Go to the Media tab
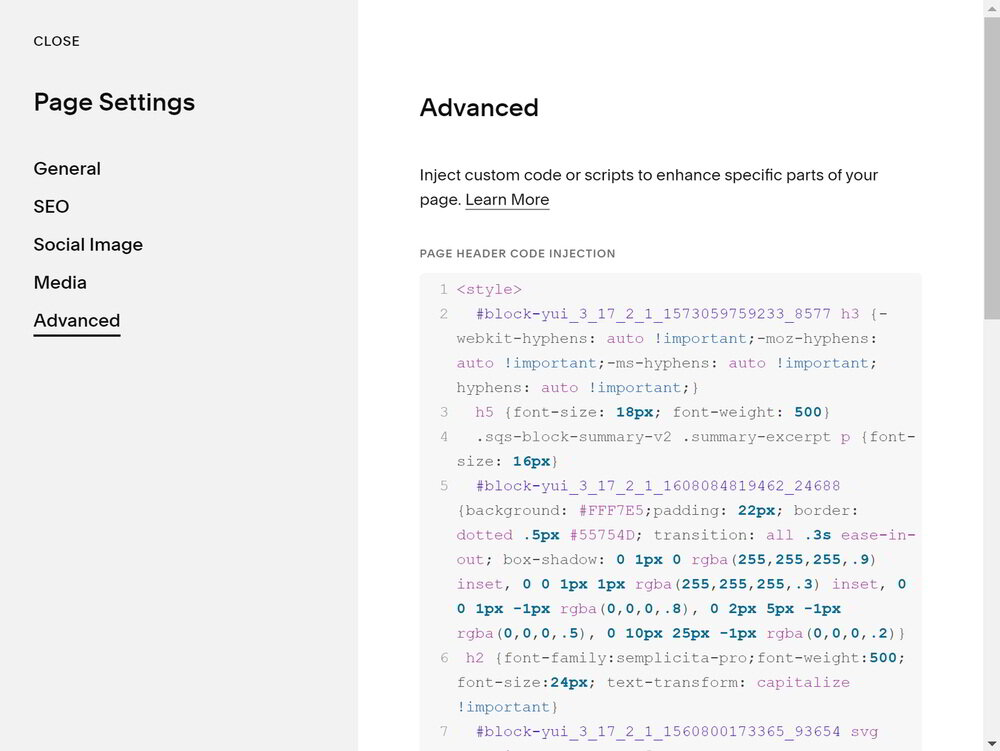Screen dimensions: 1000x751 click(x=60, y=282)
